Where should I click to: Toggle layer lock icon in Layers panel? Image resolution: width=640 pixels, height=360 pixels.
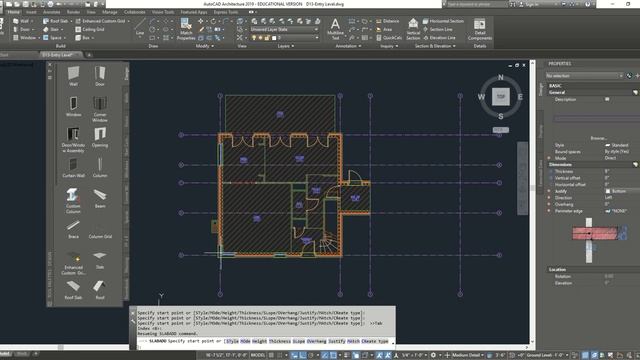coord(267,38)
